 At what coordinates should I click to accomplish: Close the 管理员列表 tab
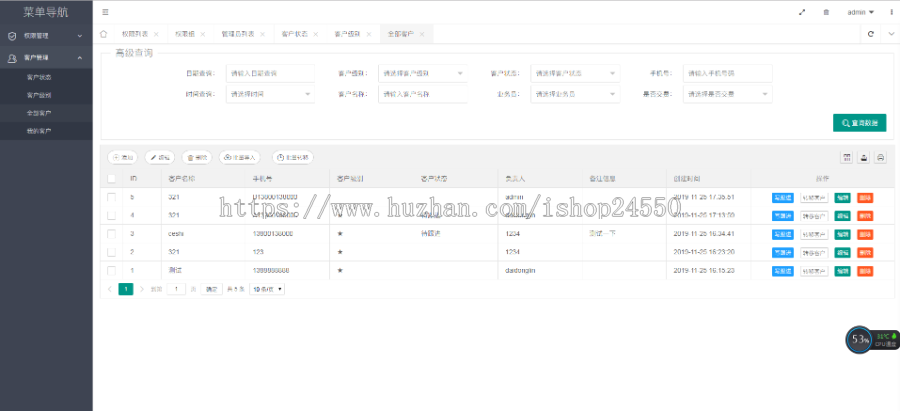click(262, 34)
